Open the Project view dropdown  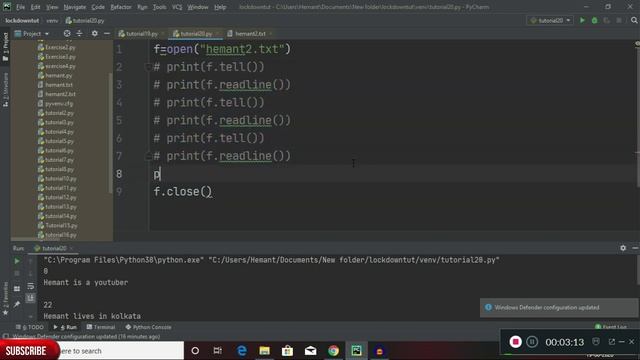pyautogui.click(x=32, y=33)
